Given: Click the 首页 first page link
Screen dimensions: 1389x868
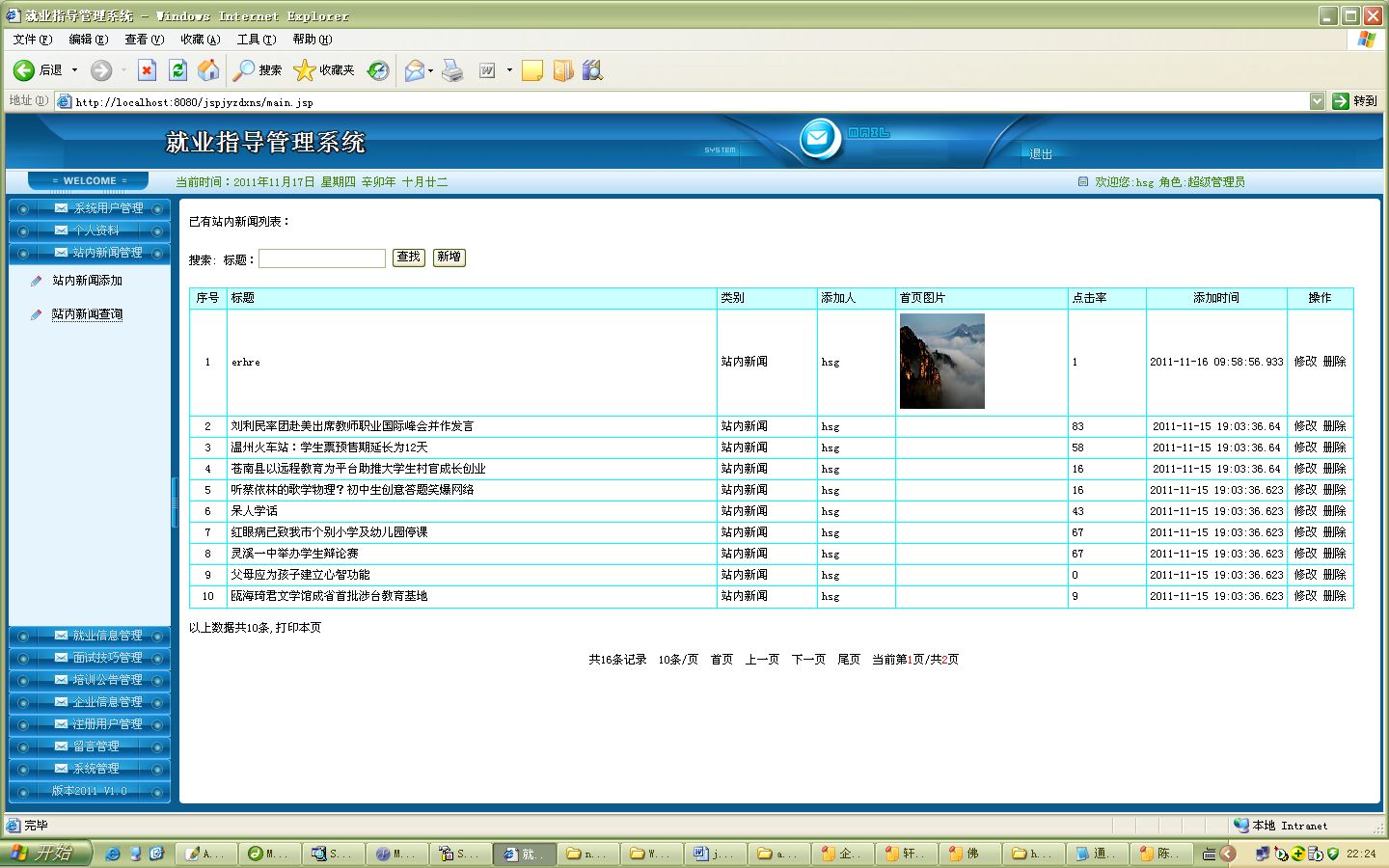Looking at the screenshot, I should (722, 660).
